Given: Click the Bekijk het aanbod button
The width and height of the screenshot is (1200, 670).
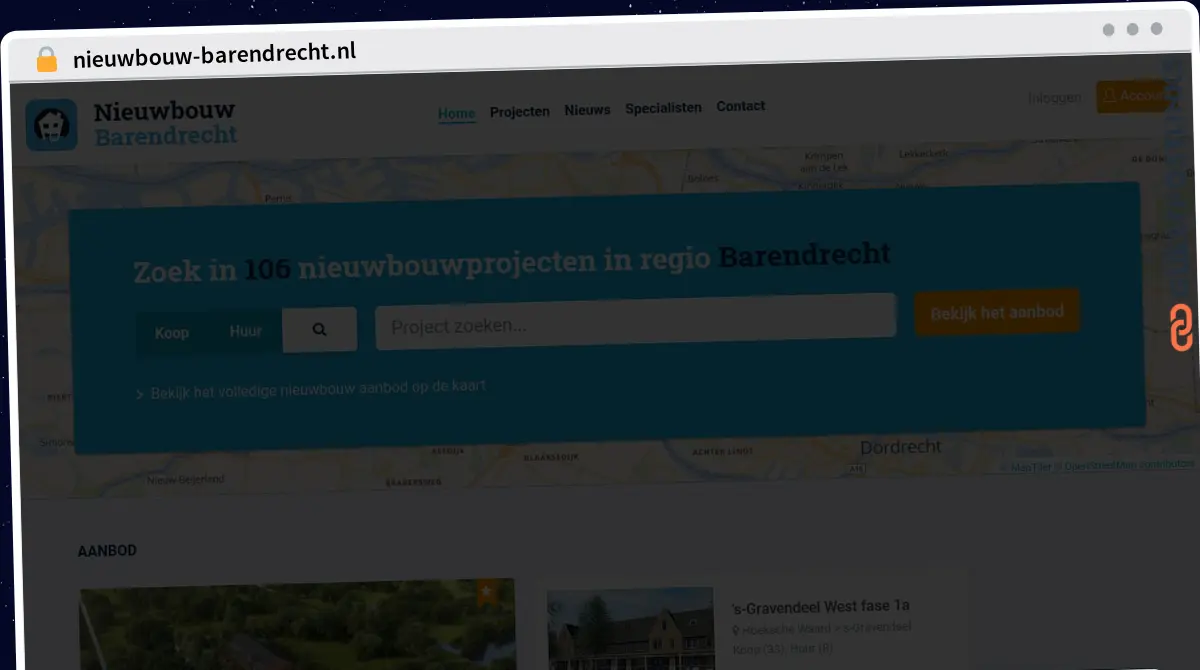Looking at the screenshot, I should (x=997, y=313).
